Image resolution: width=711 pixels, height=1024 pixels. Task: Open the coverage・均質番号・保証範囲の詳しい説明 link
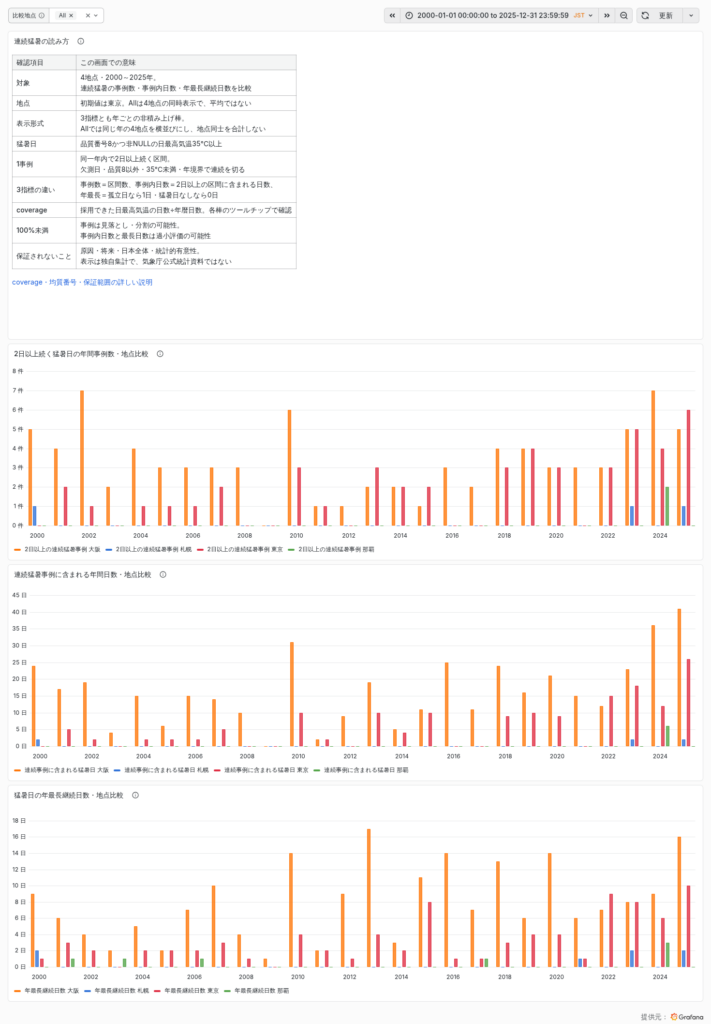(82, 282)
